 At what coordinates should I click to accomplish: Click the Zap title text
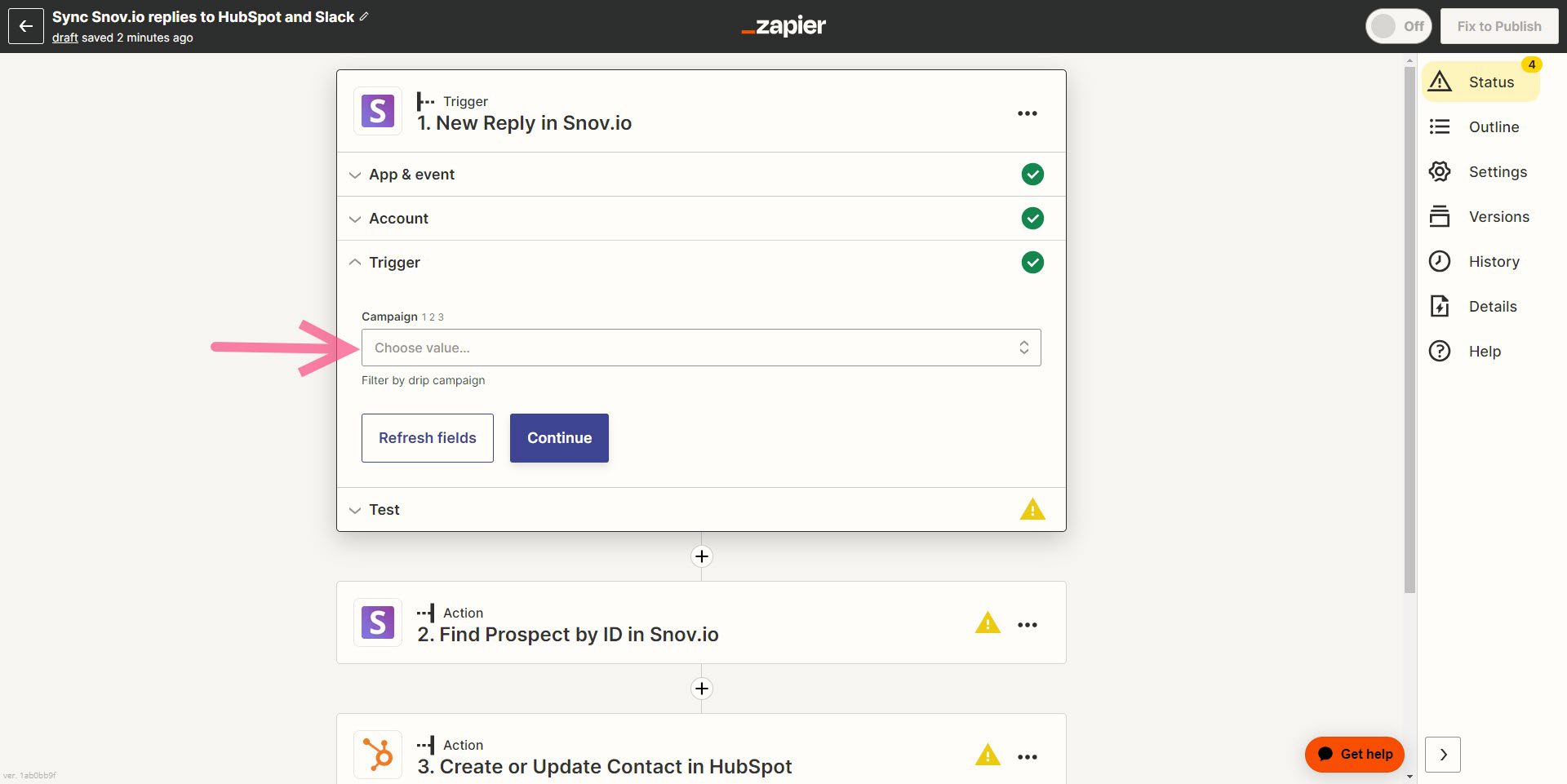[203, 17]
